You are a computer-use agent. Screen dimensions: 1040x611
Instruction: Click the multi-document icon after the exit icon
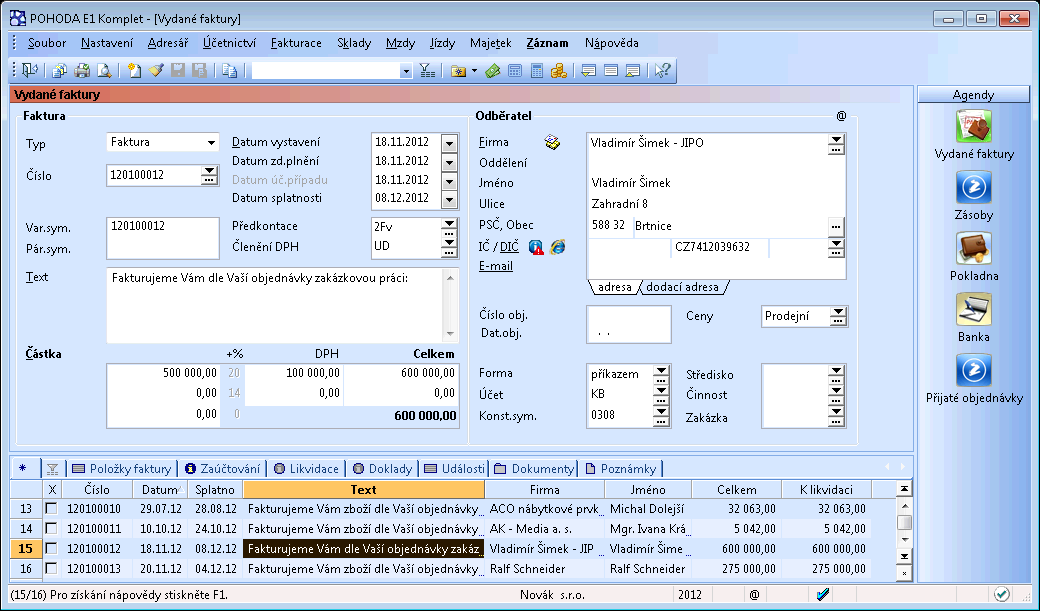click(60, 70)
